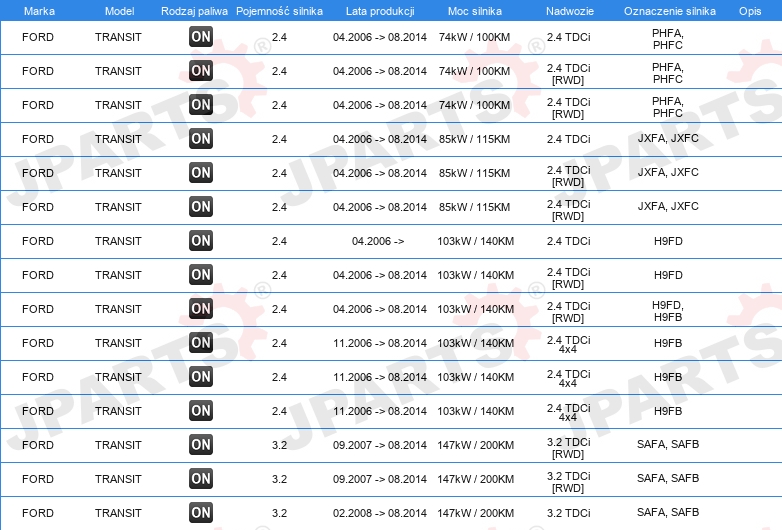
Task: Click the Opis column header
Action: point(750,11)
